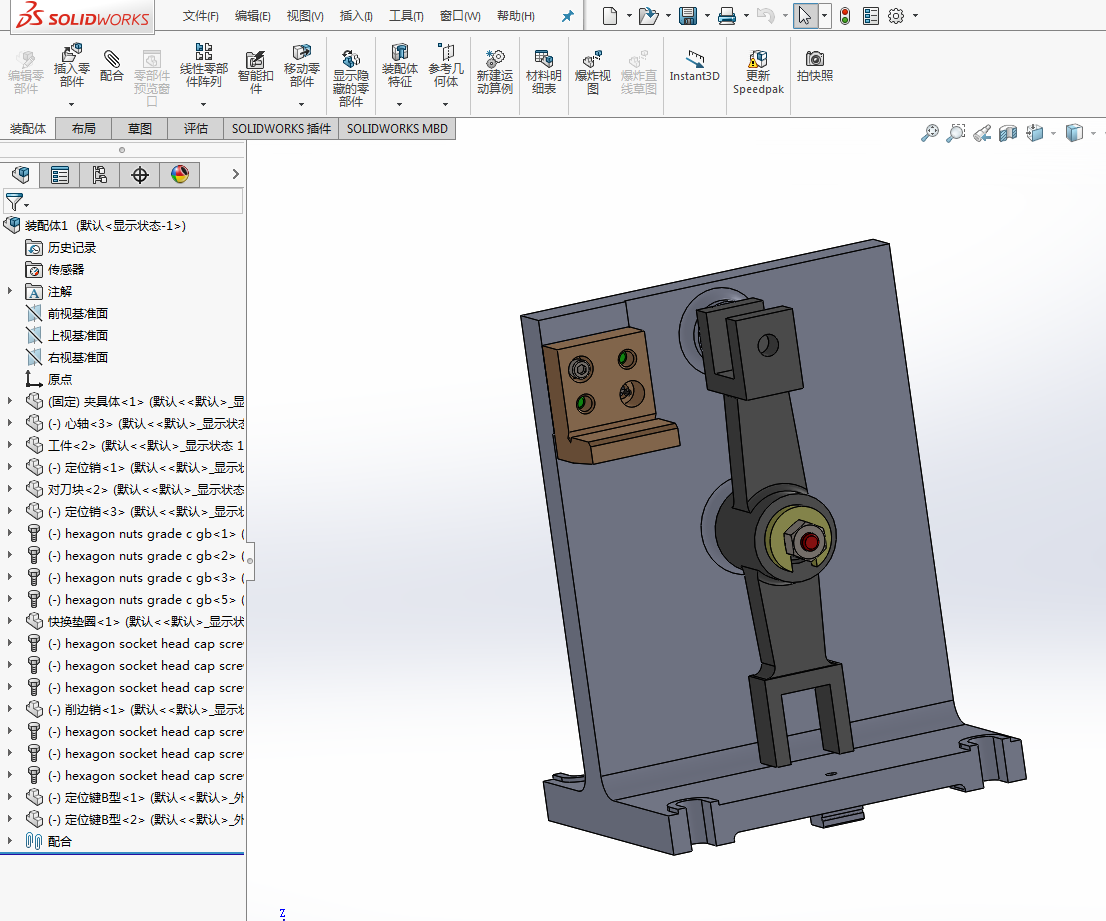Pin the menu bar with pushpin

coord(568,16)
